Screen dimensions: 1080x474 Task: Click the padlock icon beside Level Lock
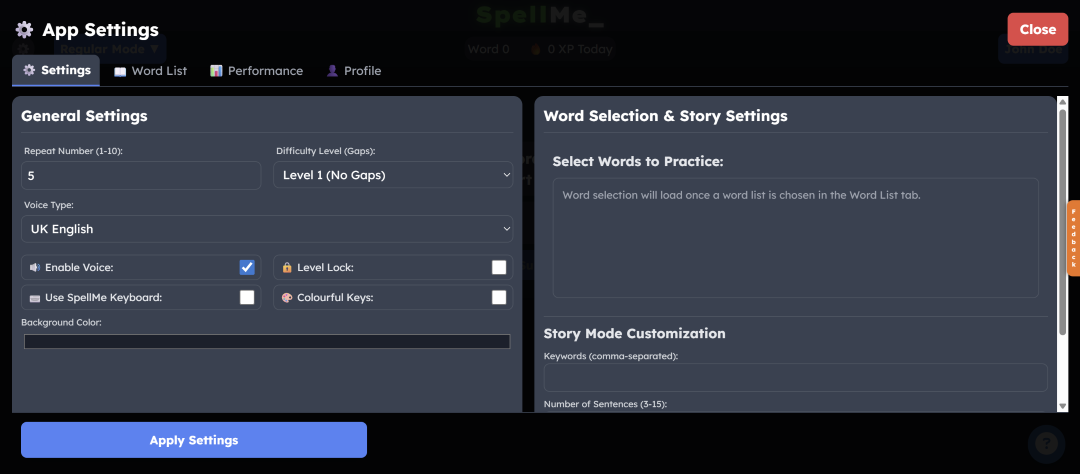pyautogui.click(x=287, y=267)
